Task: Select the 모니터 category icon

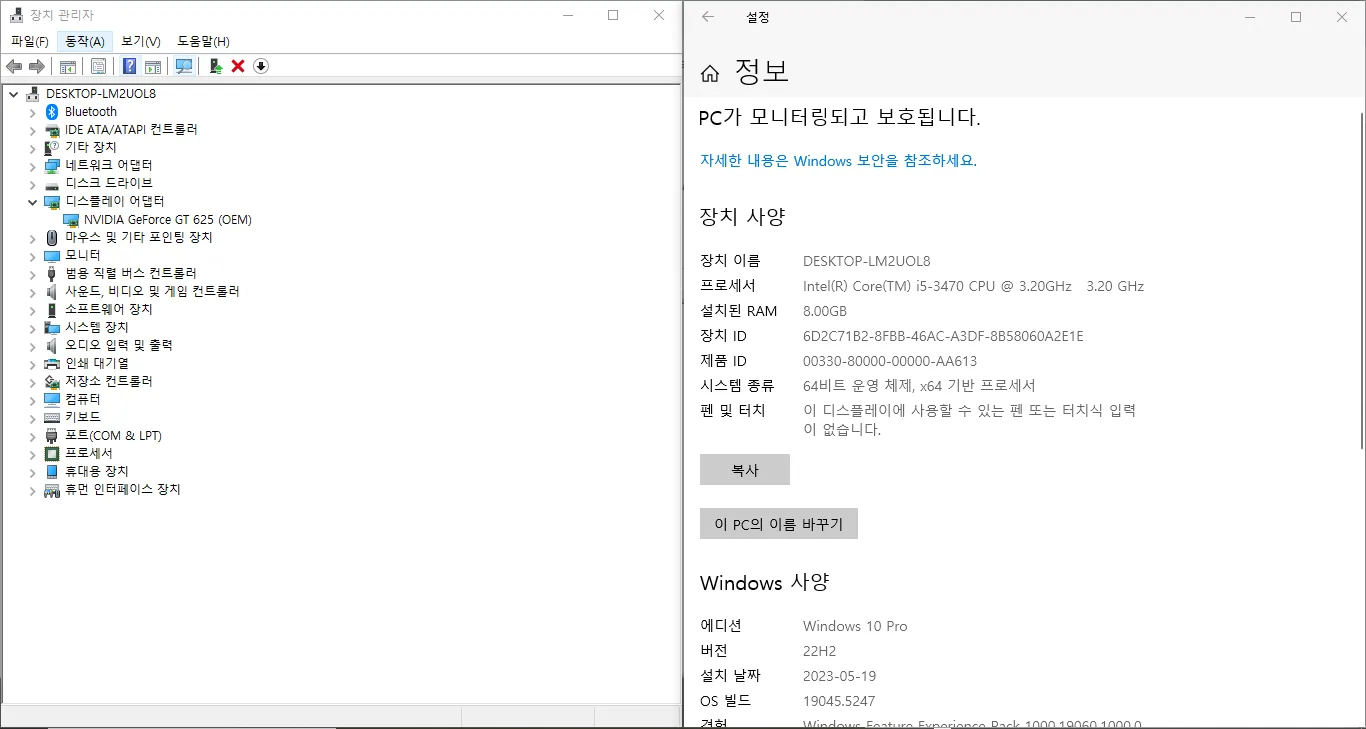Action: click(x=53, y=255)
